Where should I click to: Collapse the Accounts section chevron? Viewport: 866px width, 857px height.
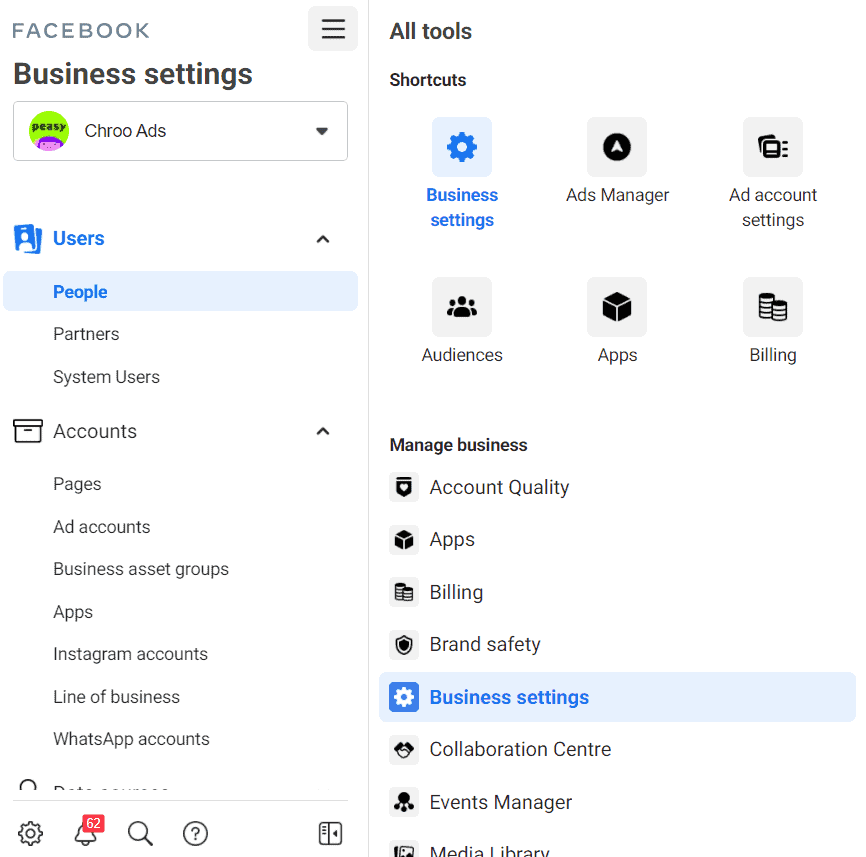pyautogui.click(x=323, y=431)
